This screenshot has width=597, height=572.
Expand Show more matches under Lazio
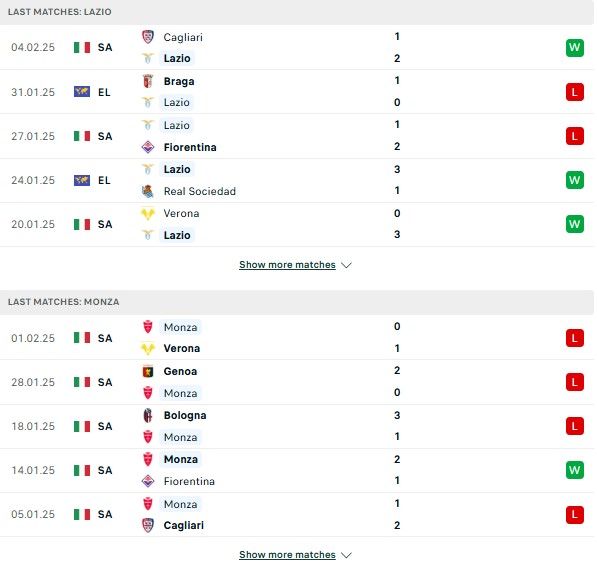(287, 265)
